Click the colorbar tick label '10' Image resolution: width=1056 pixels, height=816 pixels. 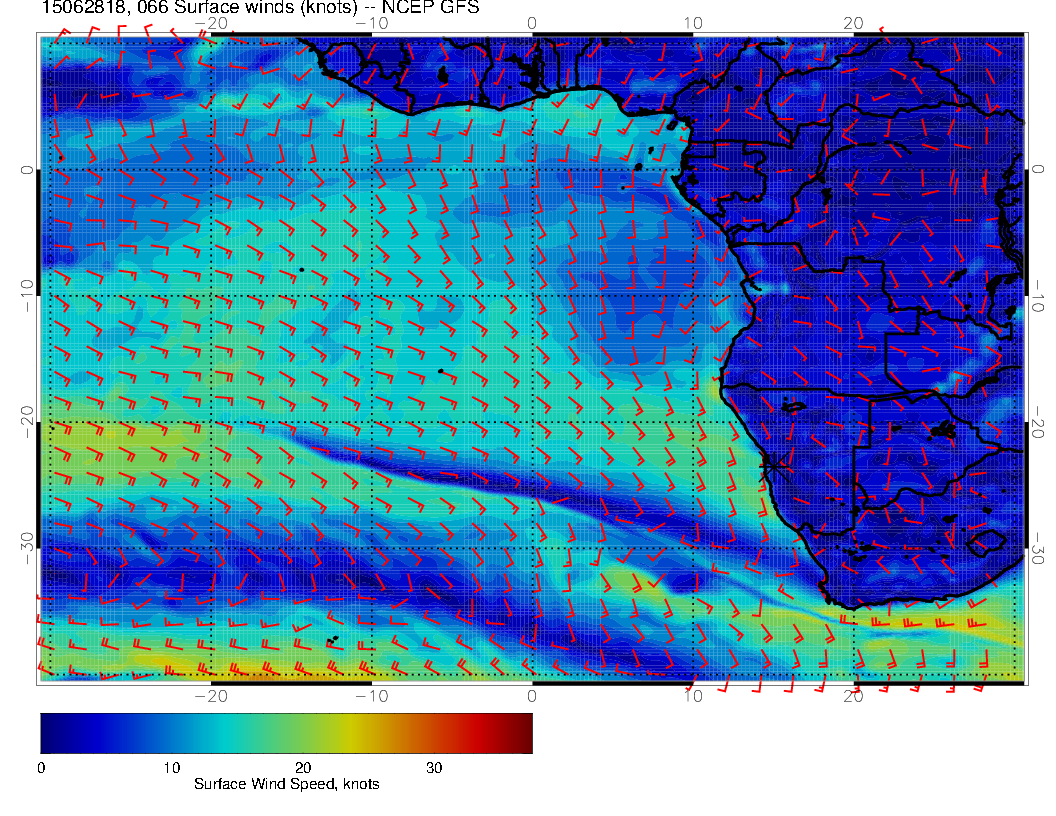click(x=171, y=768)
